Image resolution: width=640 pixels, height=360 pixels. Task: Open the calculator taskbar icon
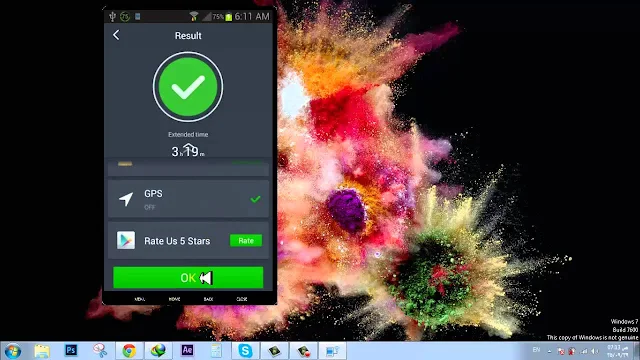[216, 351]
